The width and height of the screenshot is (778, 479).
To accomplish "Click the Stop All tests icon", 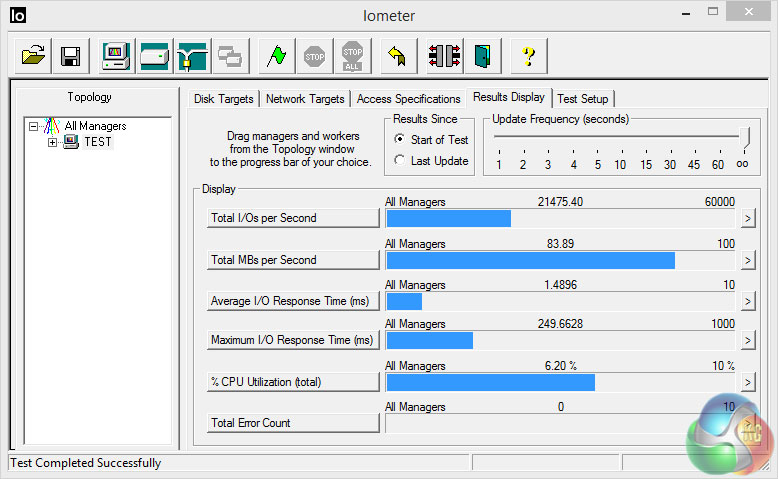I will click(x=352, y=56).
